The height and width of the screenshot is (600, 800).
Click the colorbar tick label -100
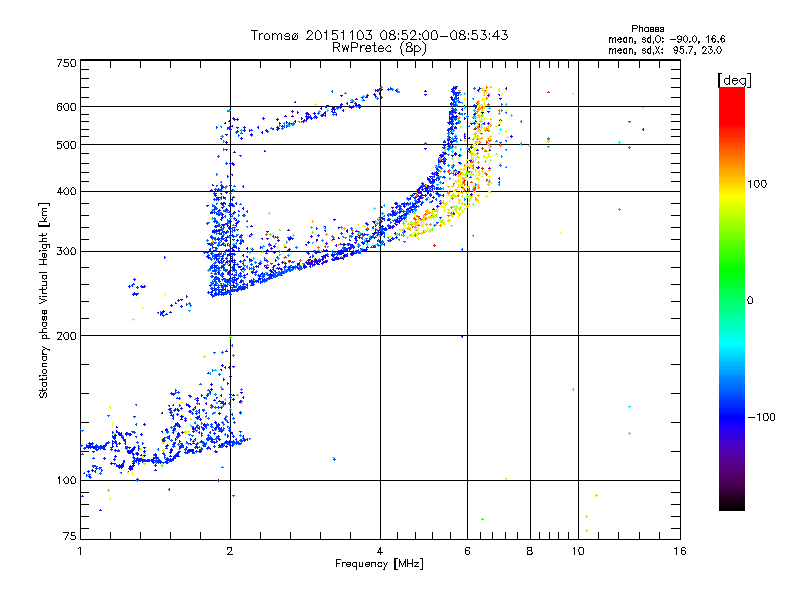tap(761, 417)
